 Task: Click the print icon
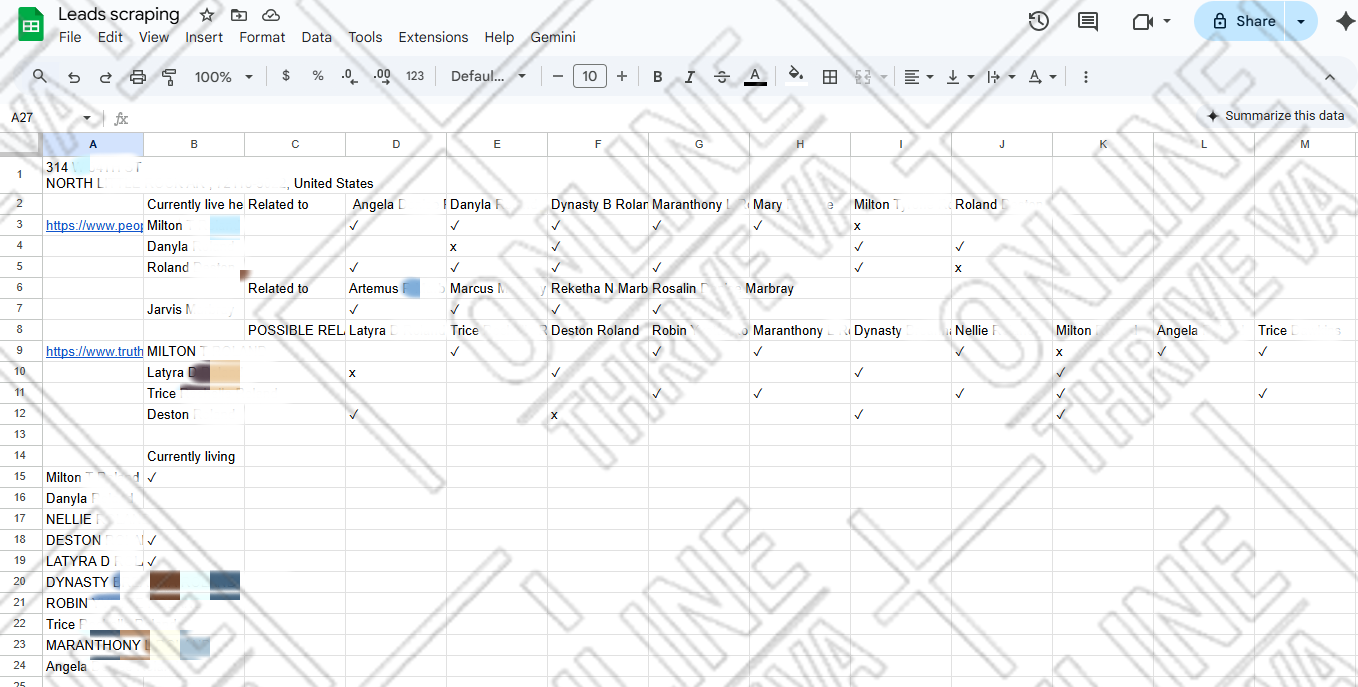138,77
